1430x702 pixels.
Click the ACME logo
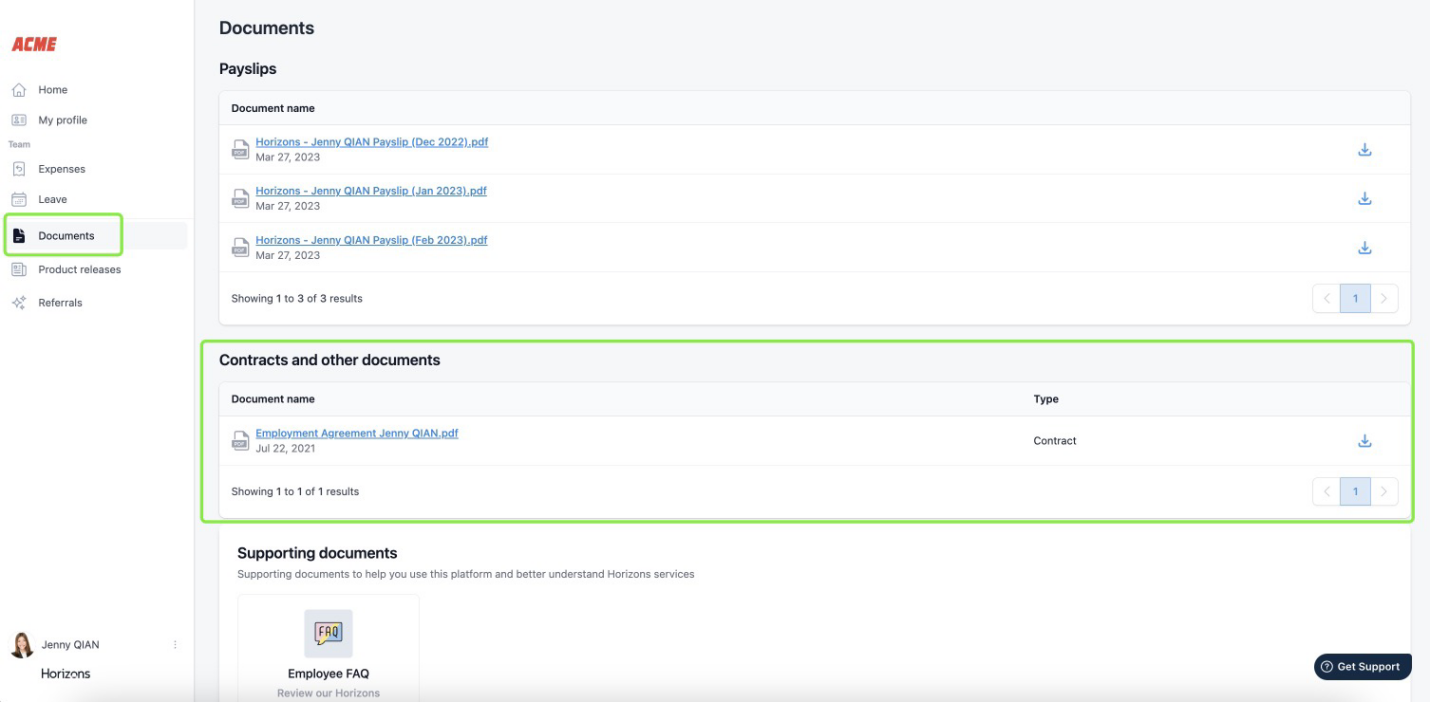pyautogui.click(x=34, y=44)
